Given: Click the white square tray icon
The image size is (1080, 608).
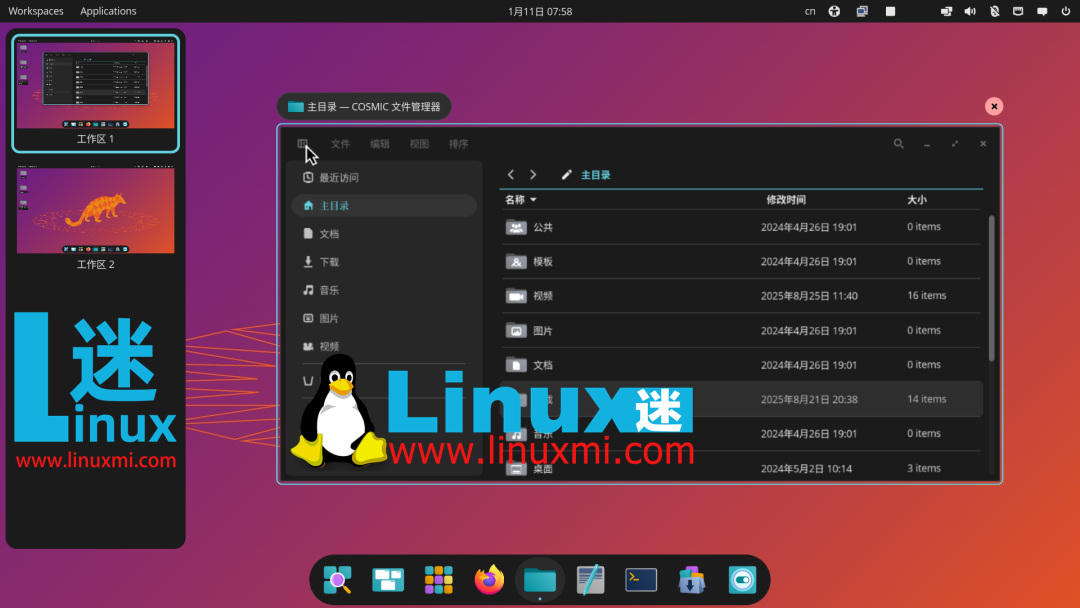Looking at the screenshot, I should (891, 11).
